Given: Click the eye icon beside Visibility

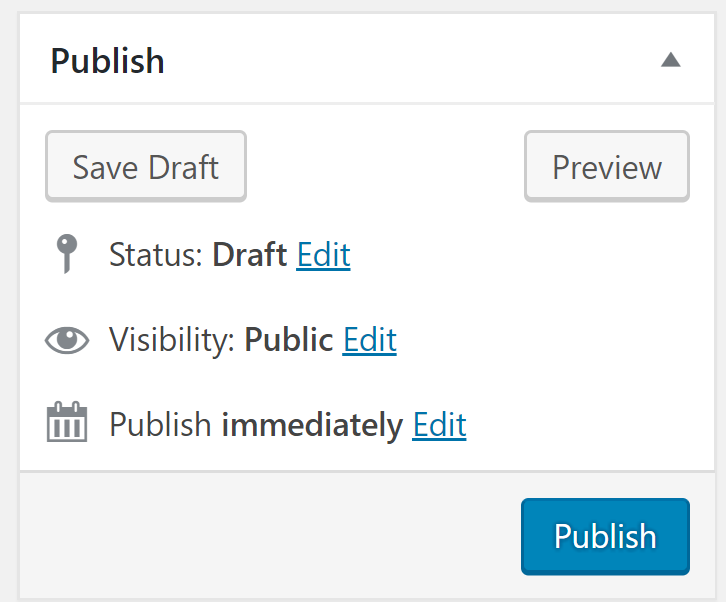Looking at the screenshot, I should (x=67, y=340).
